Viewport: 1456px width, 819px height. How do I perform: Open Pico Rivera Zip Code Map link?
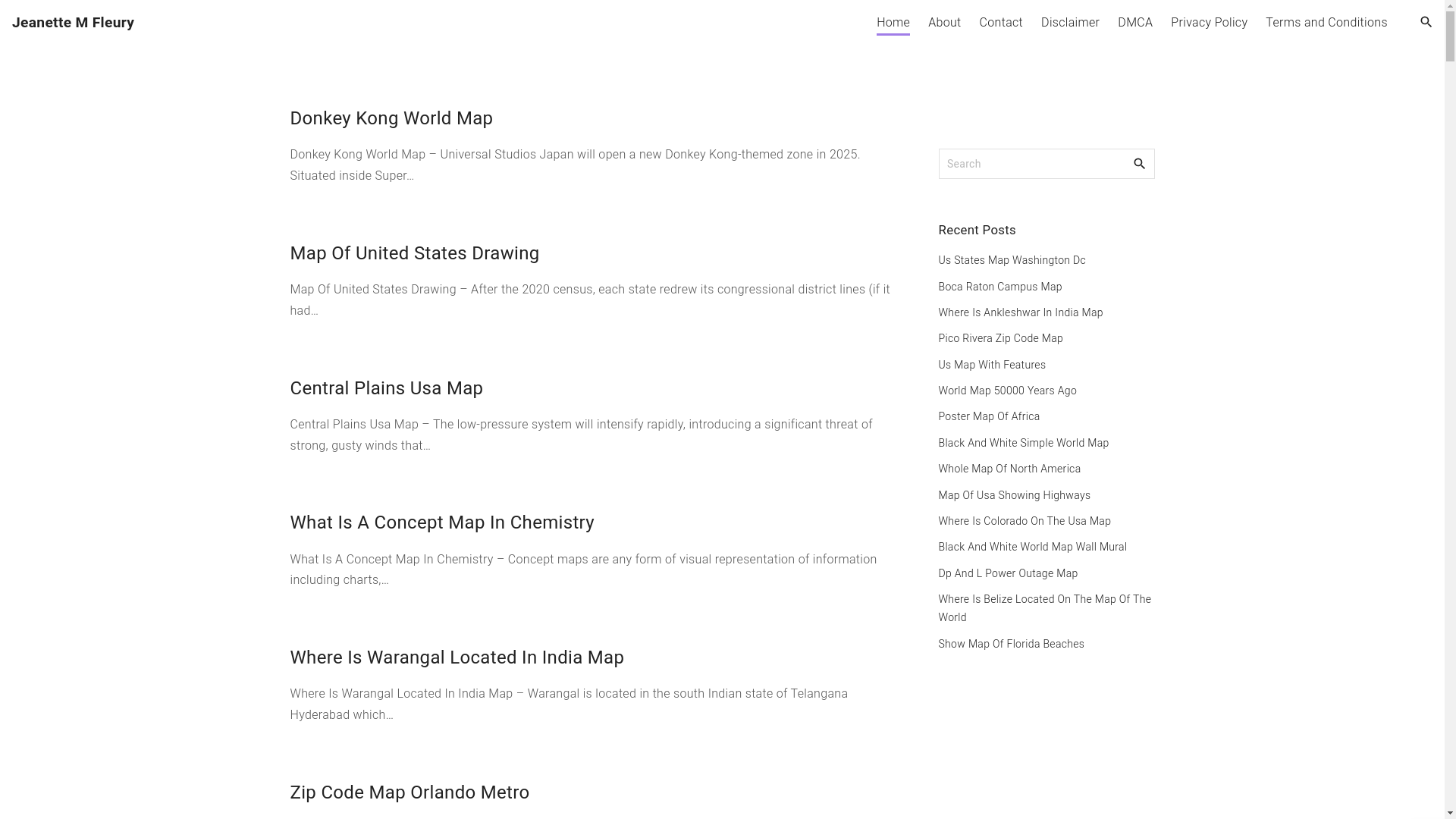pyautogui.click(x=1000, y=338)
